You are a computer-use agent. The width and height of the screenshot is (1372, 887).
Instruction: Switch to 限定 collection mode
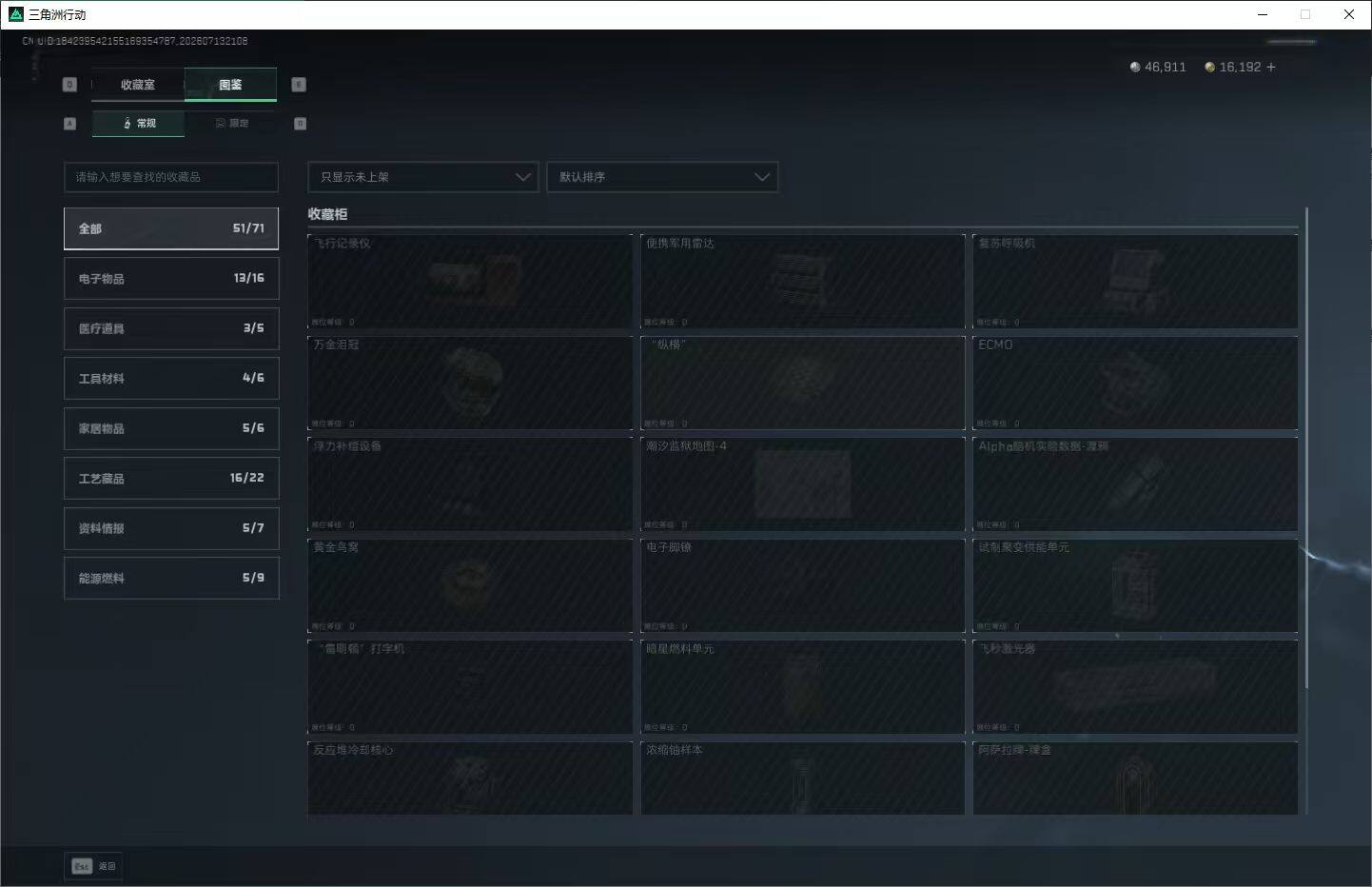point(231,124)
